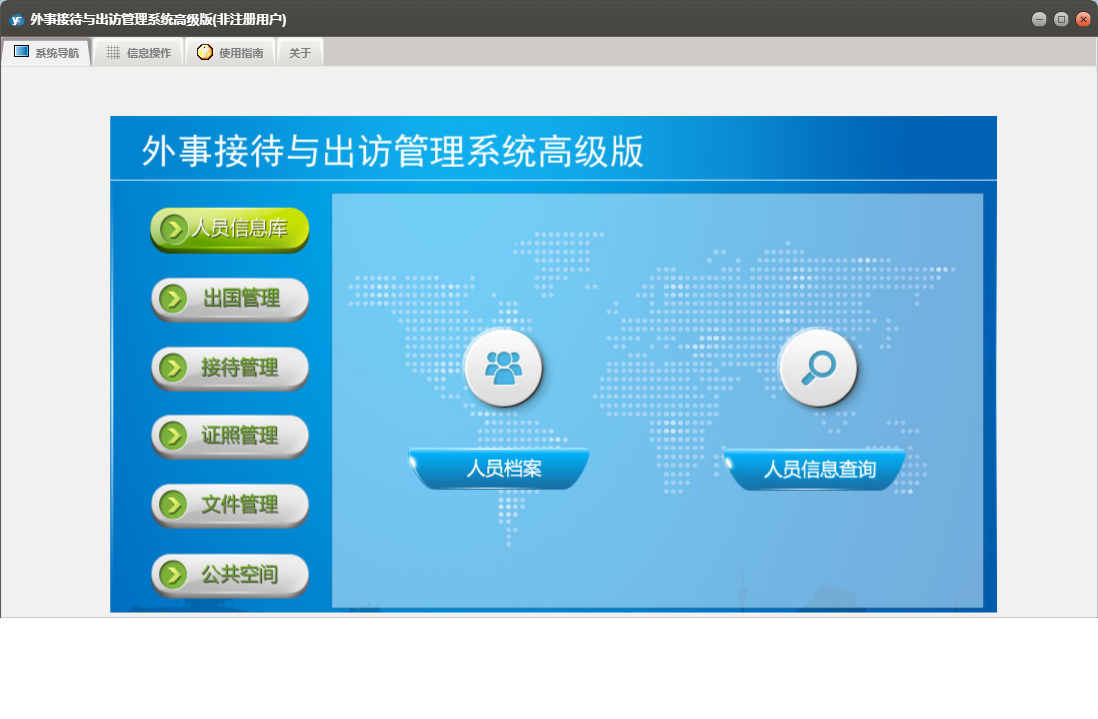Click the application logo in the title bar
The image size is (1098, 719).
click(x=16, y=19)
